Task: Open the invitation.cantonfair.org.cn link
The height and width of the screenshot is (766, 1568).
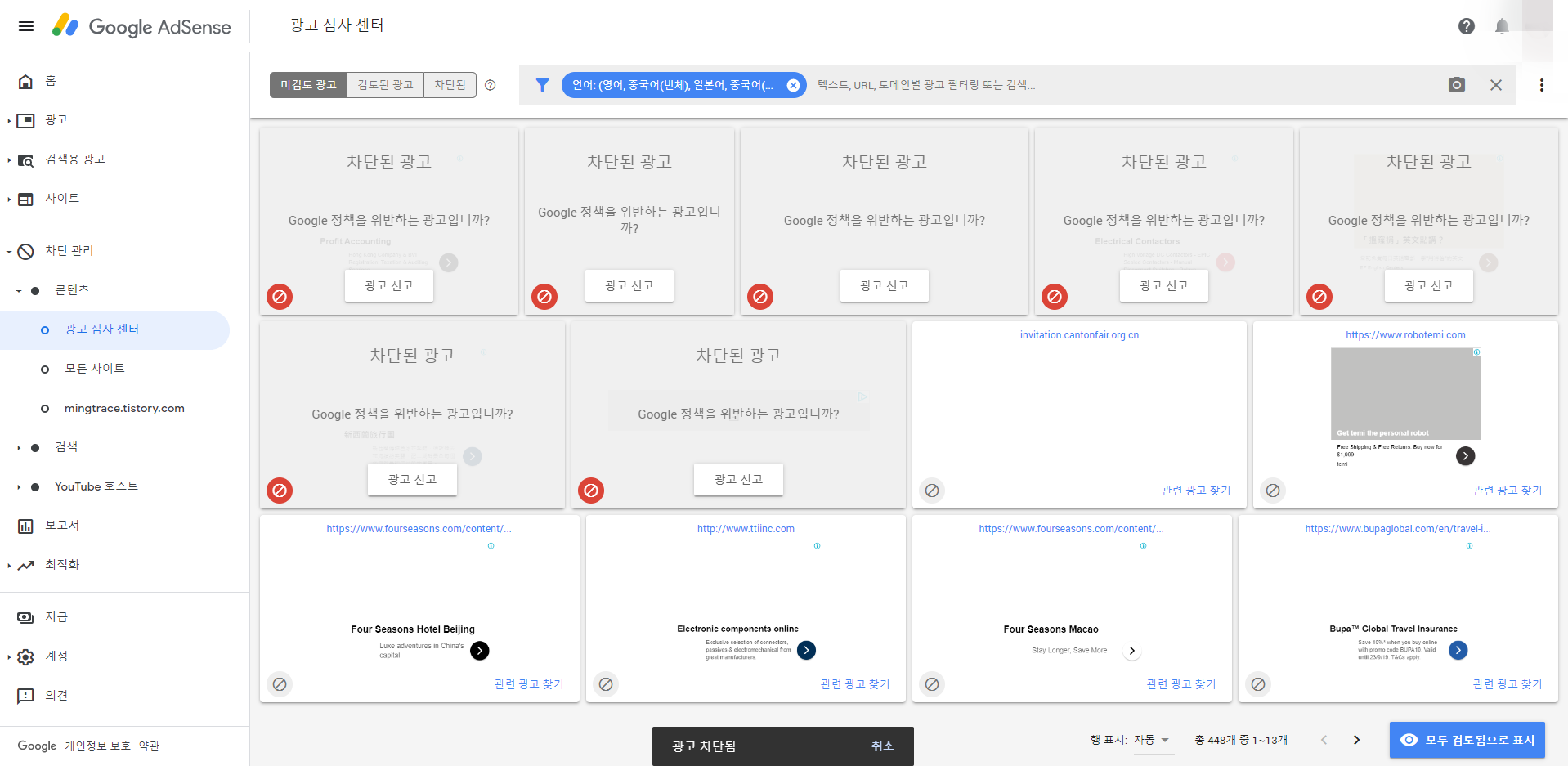Action: tap(1079, 335)
